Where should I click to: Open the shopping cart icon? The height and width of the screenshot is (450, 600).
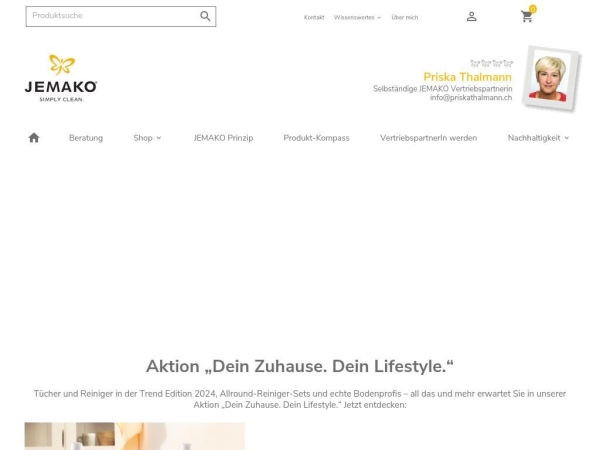527,17
